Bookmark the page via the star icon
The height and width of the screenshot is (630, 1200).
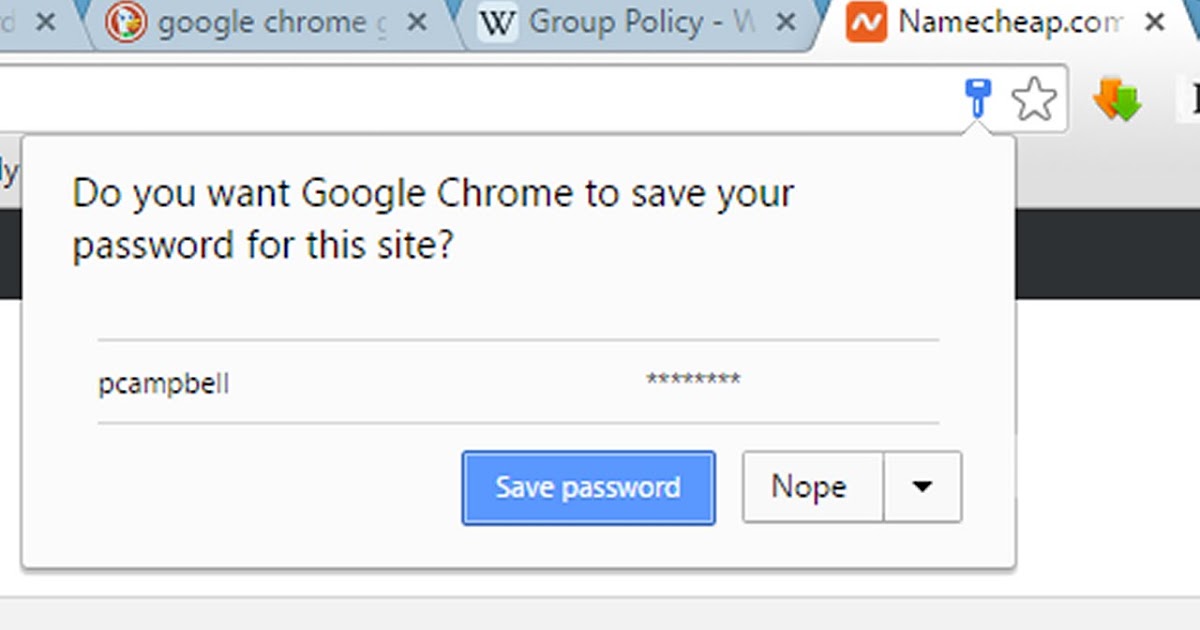tap(1036, 98)
